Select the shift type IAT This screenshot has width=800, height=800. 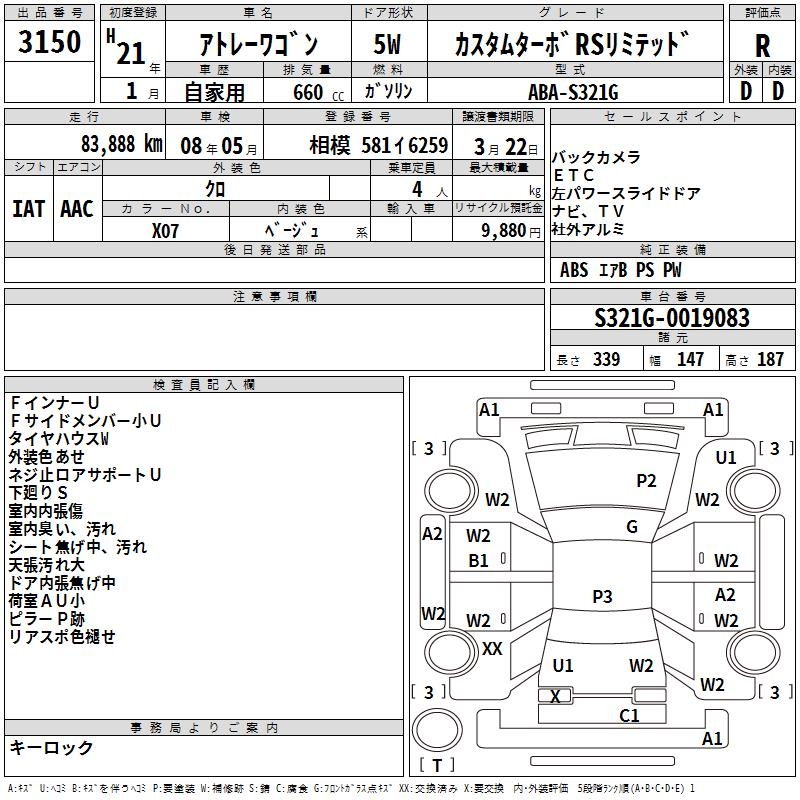[x=29, y=209]
